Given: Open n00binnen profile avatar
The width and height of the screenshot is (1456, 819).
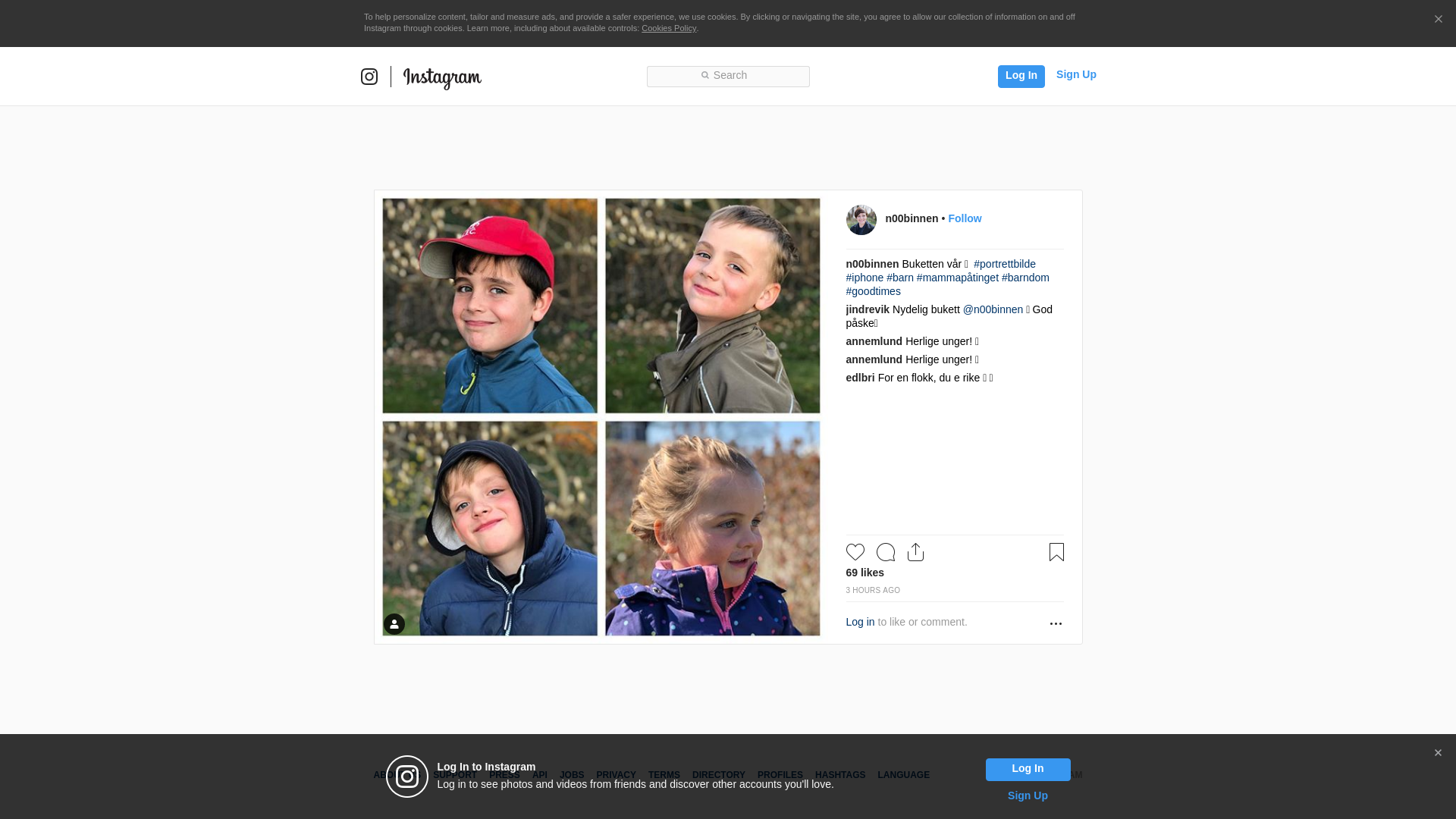Looking at the screenshot, I should (861, 220).
